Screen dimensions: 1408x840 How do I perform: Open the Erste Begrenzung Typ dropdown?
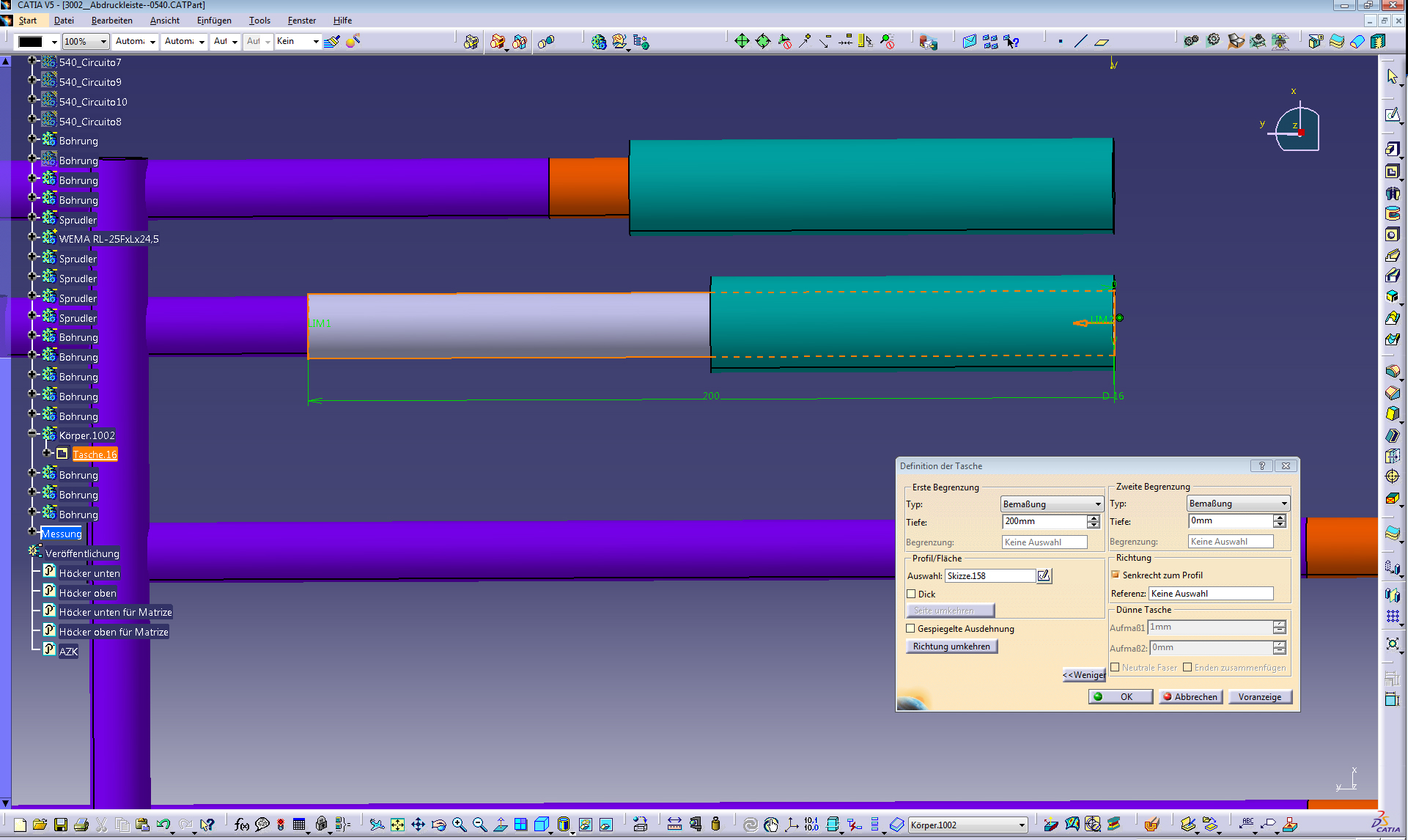(1052, 504)
